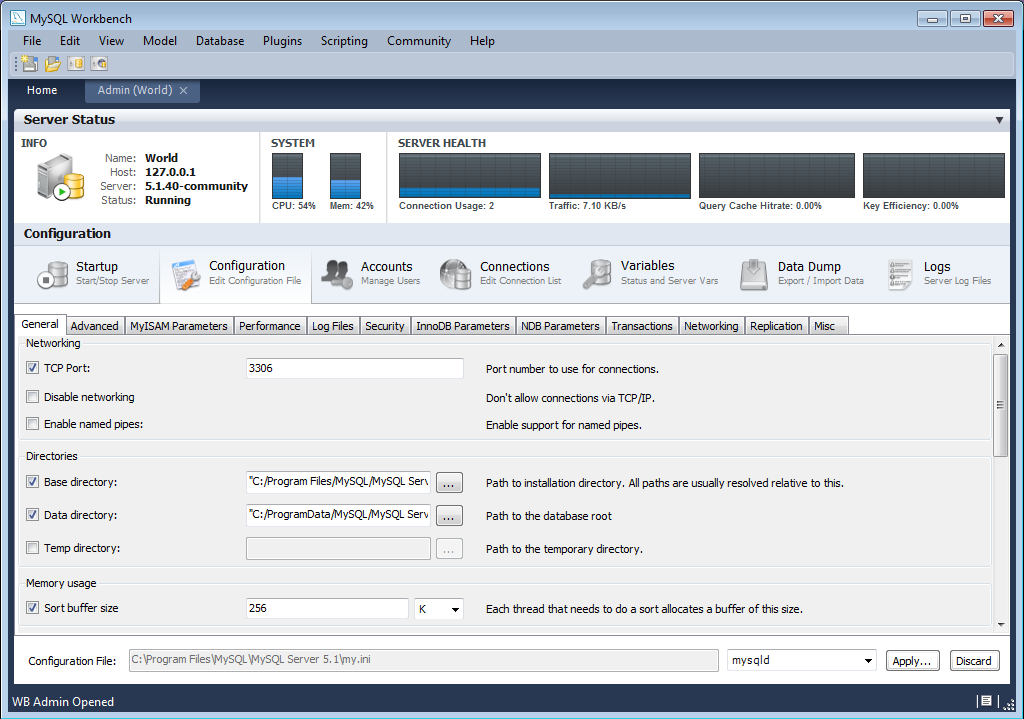Collapse the Server Status panel
Viewport: 1024px width, 719px height.
point(999,119)
